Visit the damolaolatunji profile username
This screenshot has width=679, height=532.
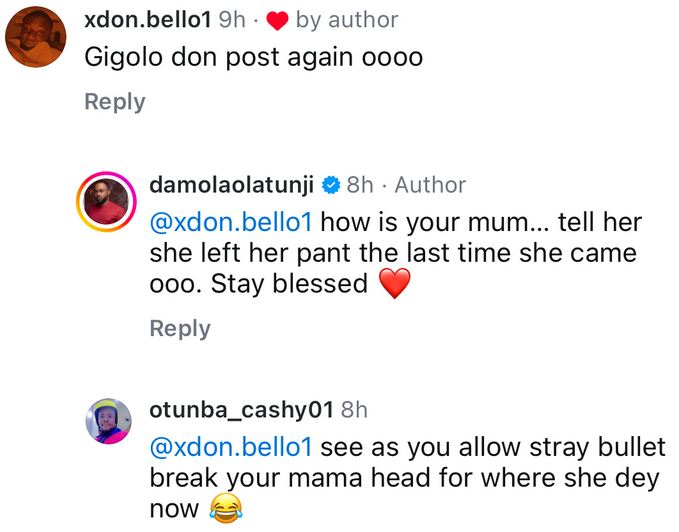(x=231, y=185)
